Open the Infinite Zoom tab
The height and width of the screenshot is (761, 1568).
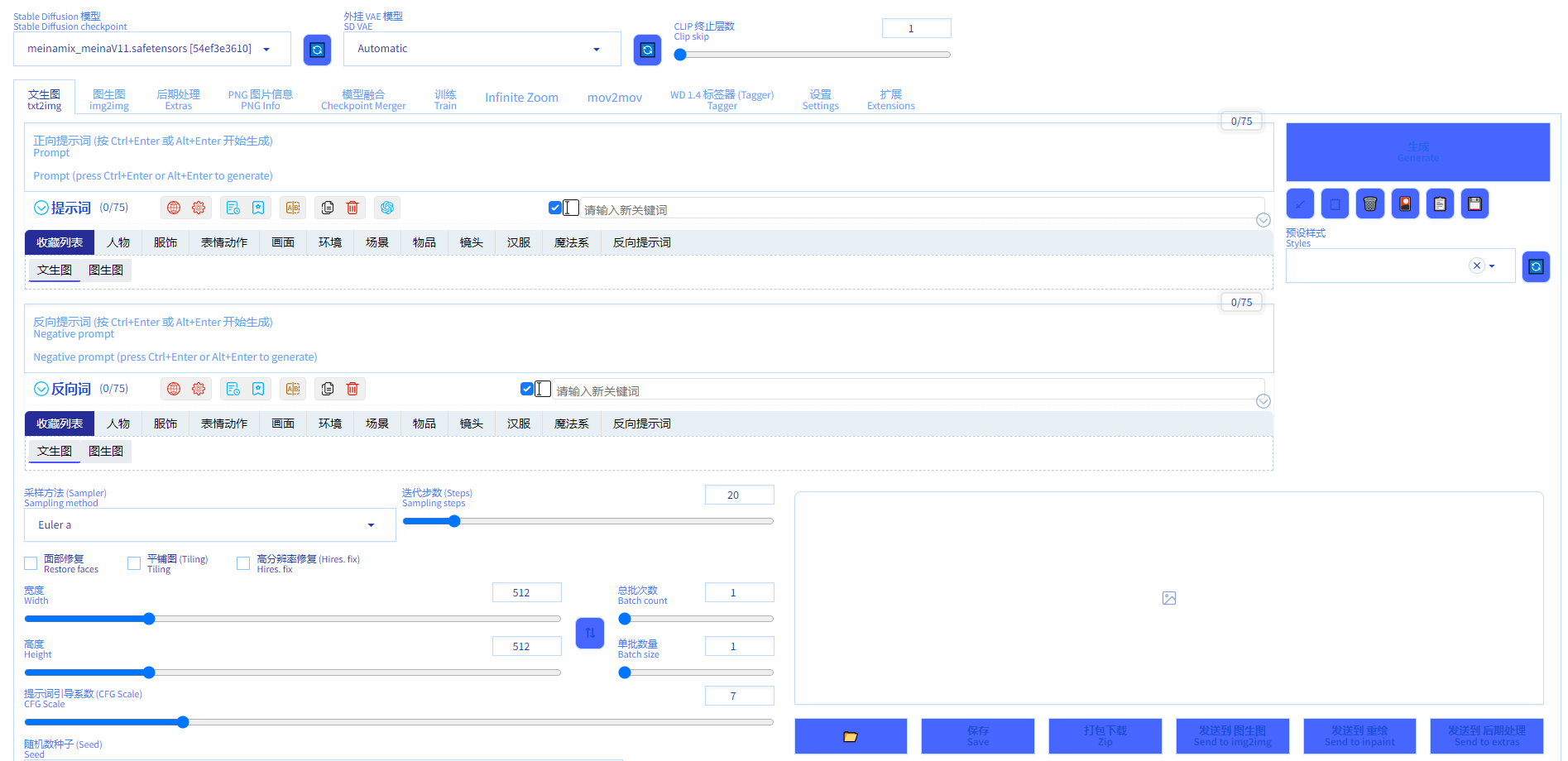pos(521,98)
